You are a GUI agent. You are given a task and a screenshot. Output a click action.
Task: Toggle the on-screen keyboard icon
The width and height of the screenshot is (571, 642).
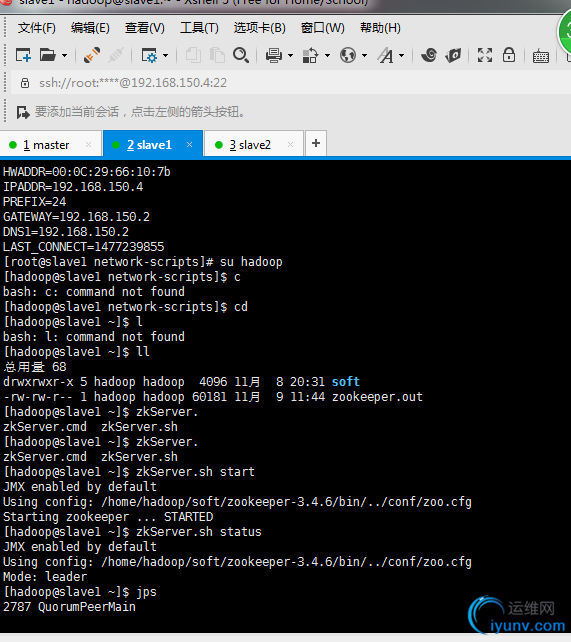point(541,56)
